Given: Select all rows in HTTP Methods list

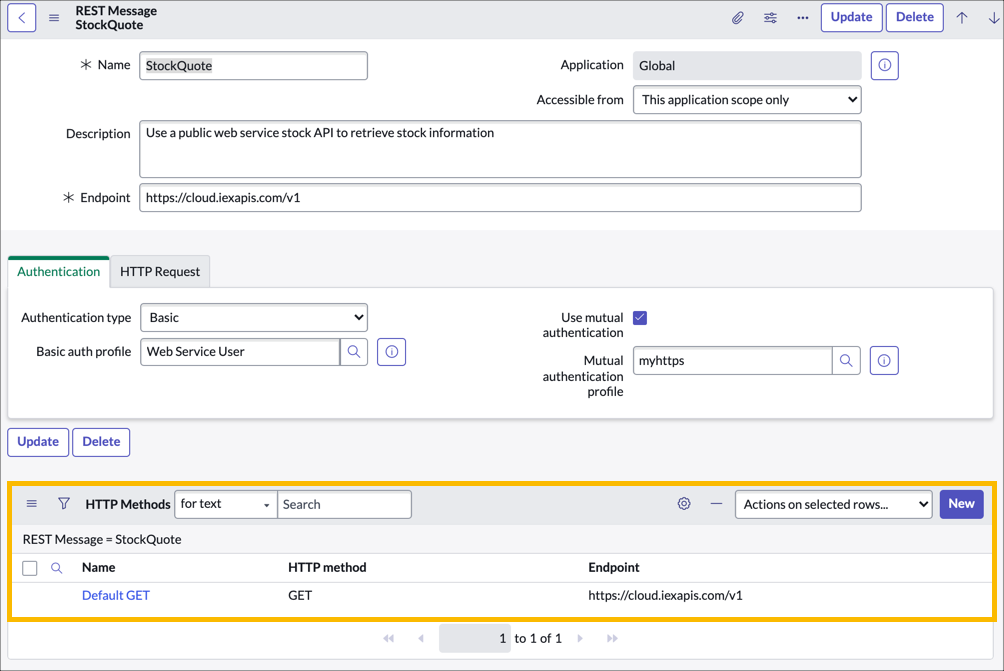Looking at the screenshot, I should [29, 567].
